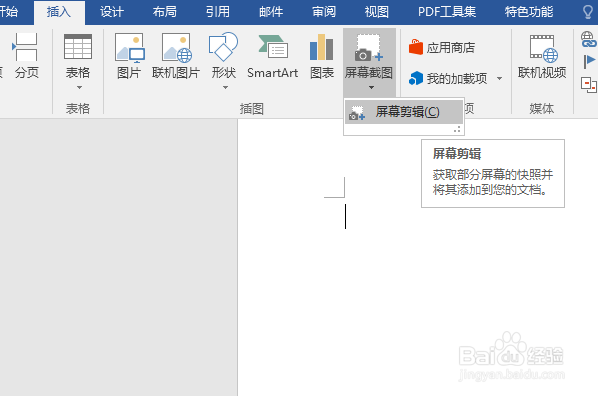The height and width of the screenshot is (396, 598).
Task: Select the Insert (插入) tab
Action: tap(59, 12)
